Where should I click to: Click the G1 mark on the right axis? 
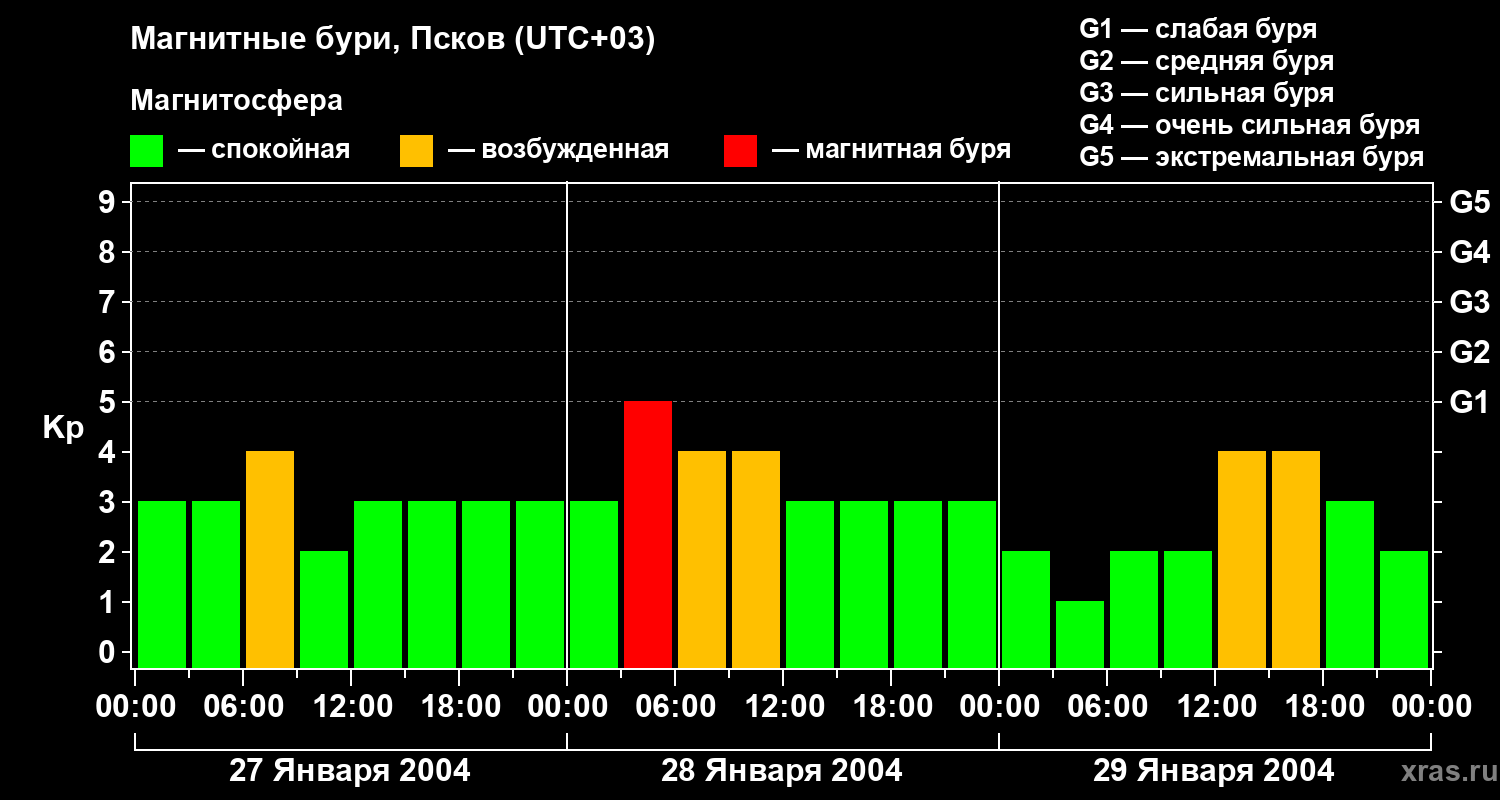tap(1469, 402)
